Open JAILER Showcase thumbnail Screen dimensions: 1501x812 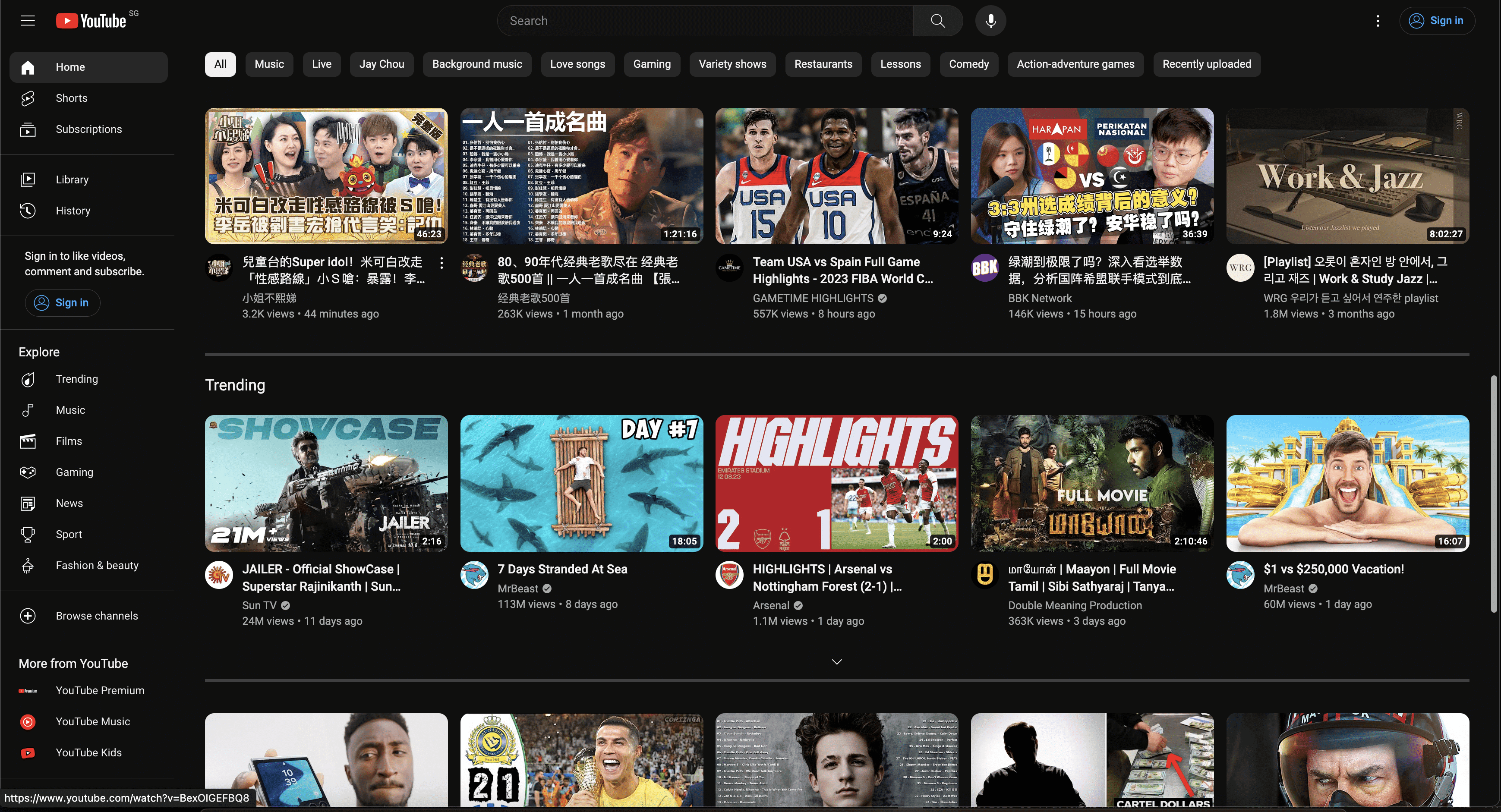[326, 483]
